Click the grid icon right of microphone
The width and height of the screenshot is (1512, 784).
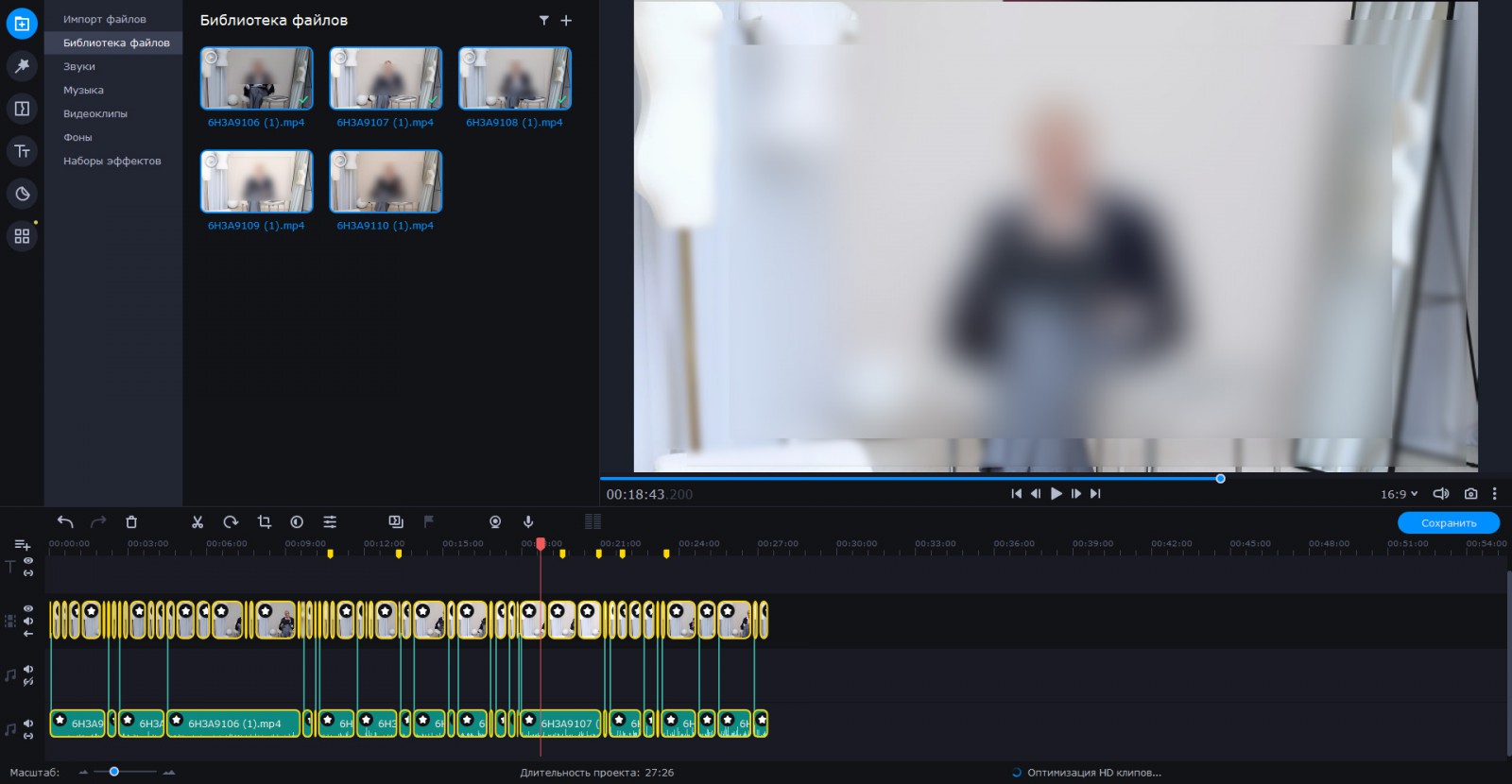pos(593,521)
